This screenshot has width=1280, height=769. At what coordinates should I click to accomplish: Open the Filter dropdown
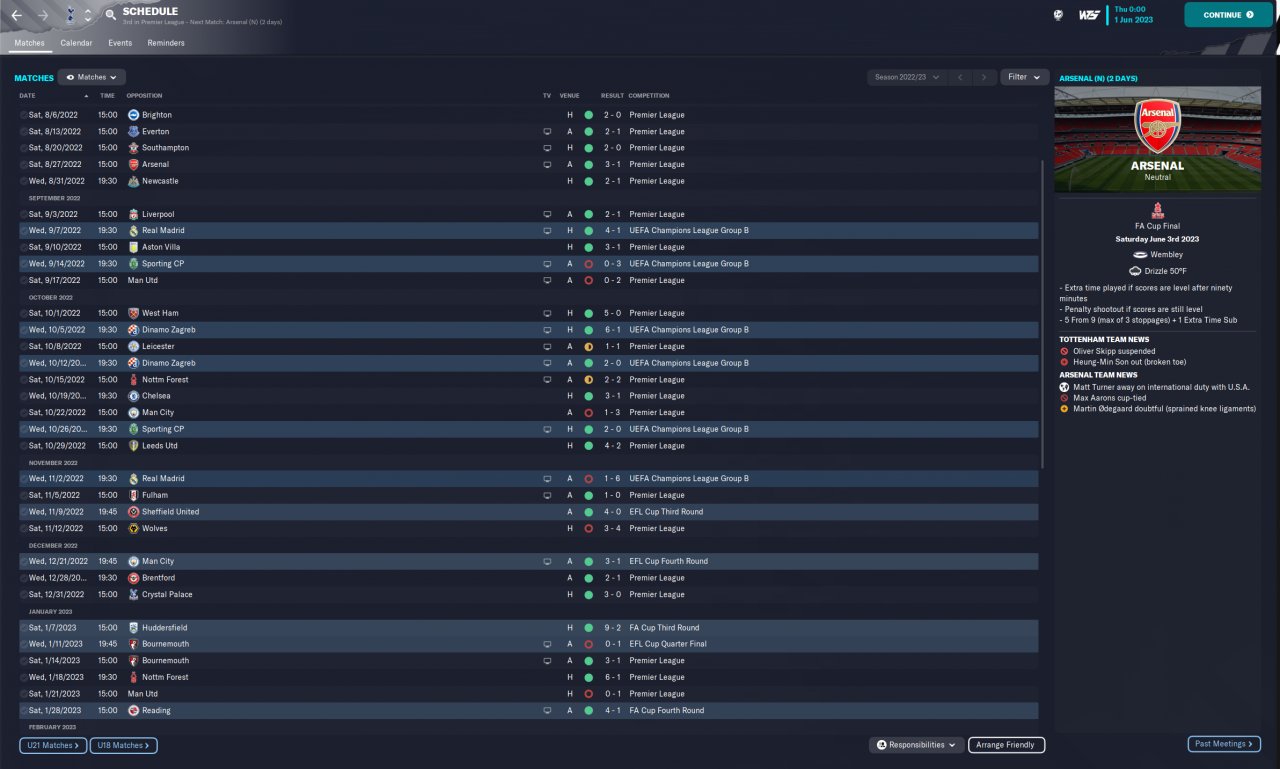1024,77
